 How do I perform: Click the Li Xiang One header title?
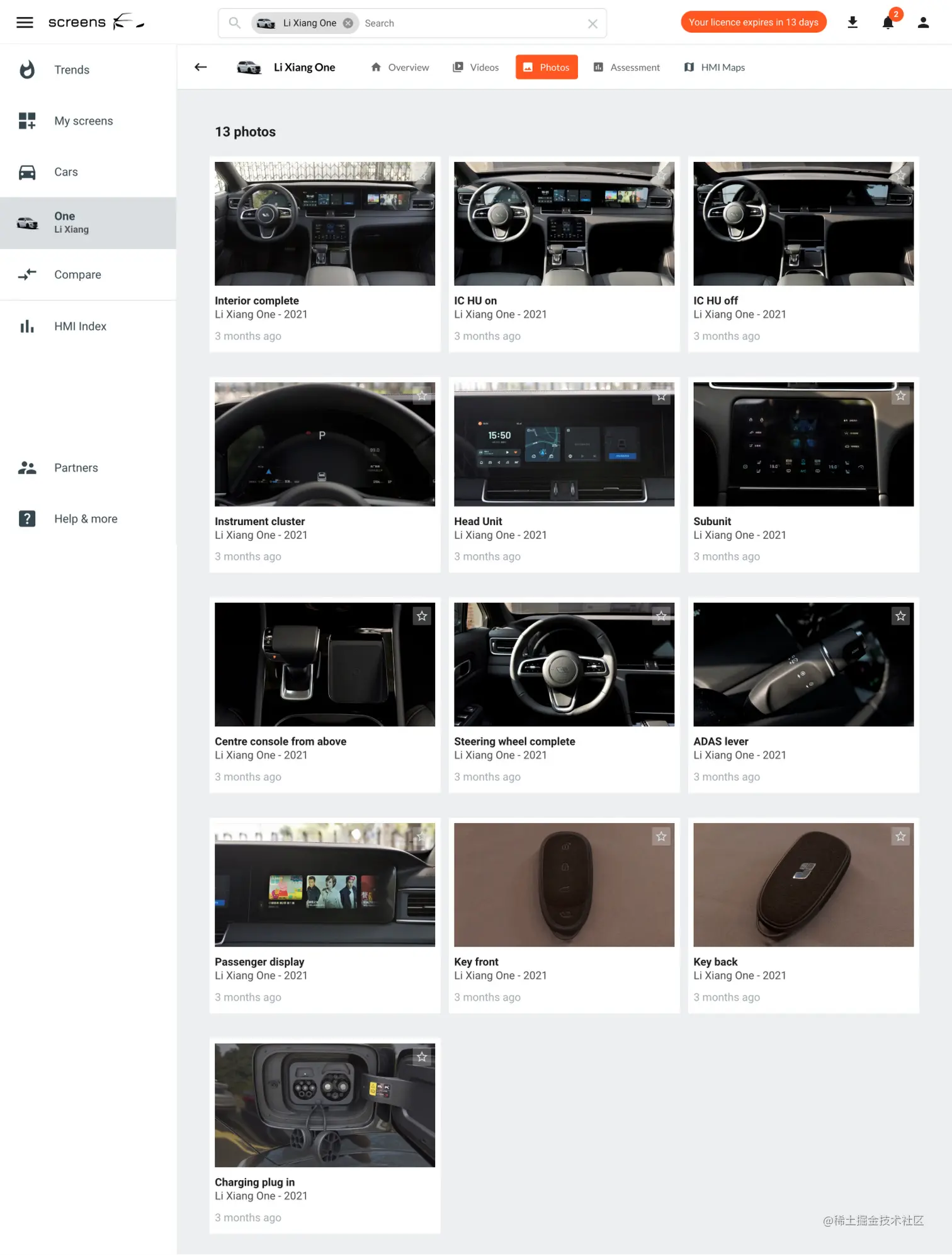pyautogui.click(x=304, y=67)
